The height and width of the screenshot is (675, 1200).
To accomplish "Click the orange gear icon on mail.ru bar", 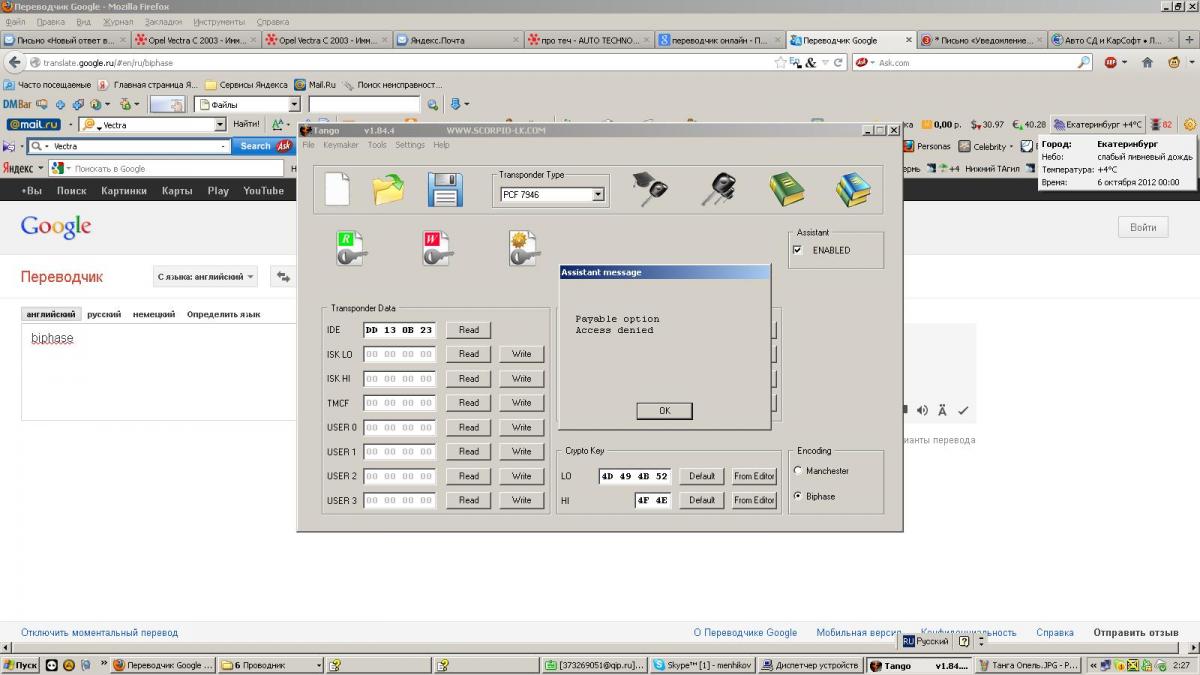I will [1189, 125].
